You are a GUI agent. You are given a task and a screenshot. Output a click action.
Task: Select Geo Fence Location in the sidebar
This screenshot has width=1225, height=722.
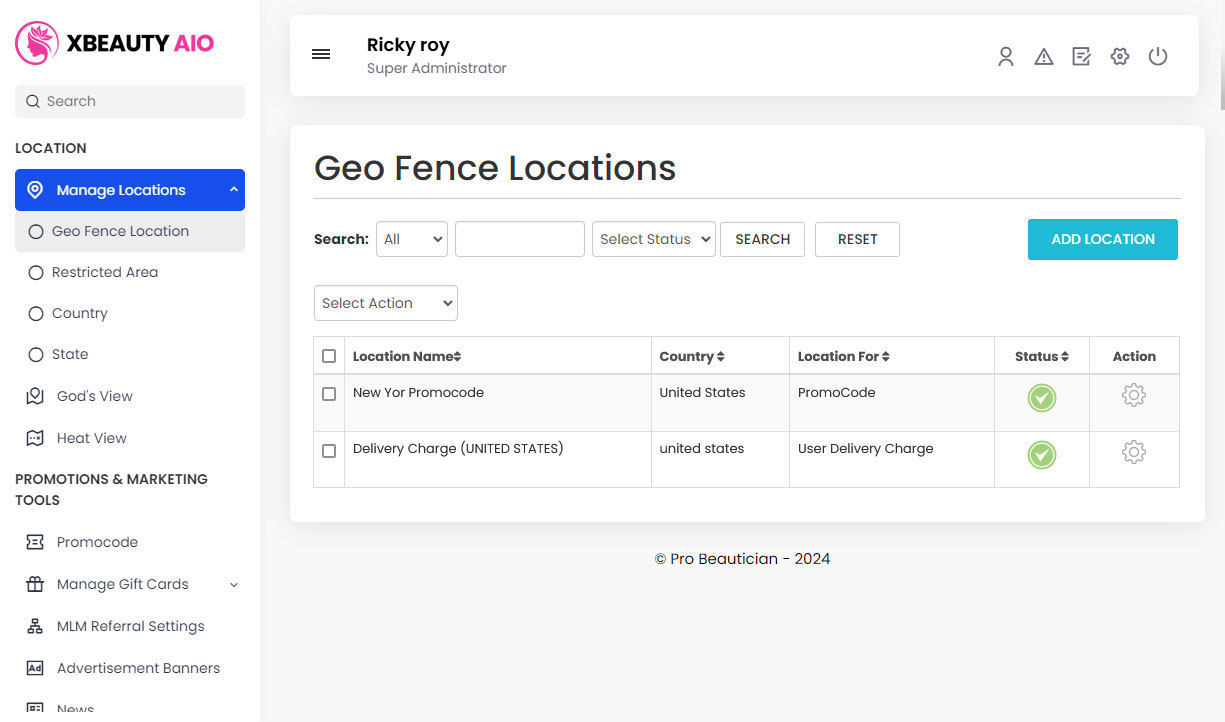120,231
